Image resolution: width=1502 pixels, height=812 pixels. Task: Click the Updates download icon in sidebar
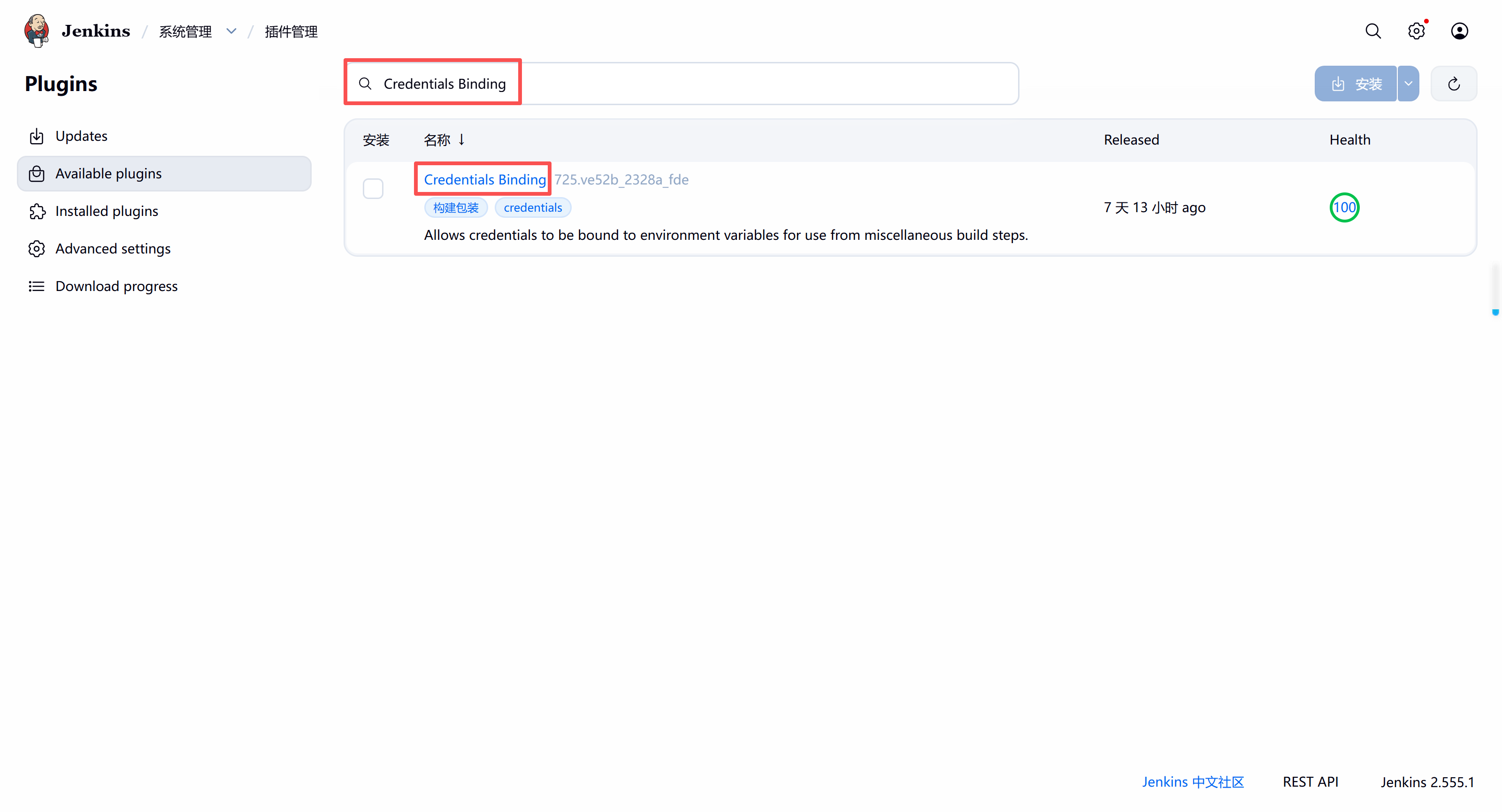point(37,136)
